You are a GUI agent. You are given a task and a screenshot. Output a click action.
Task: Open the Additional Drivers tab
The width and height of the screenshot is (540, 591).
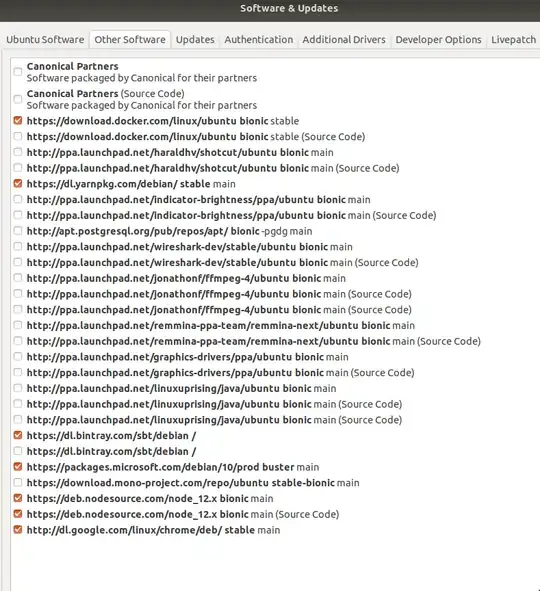(344, 40)
